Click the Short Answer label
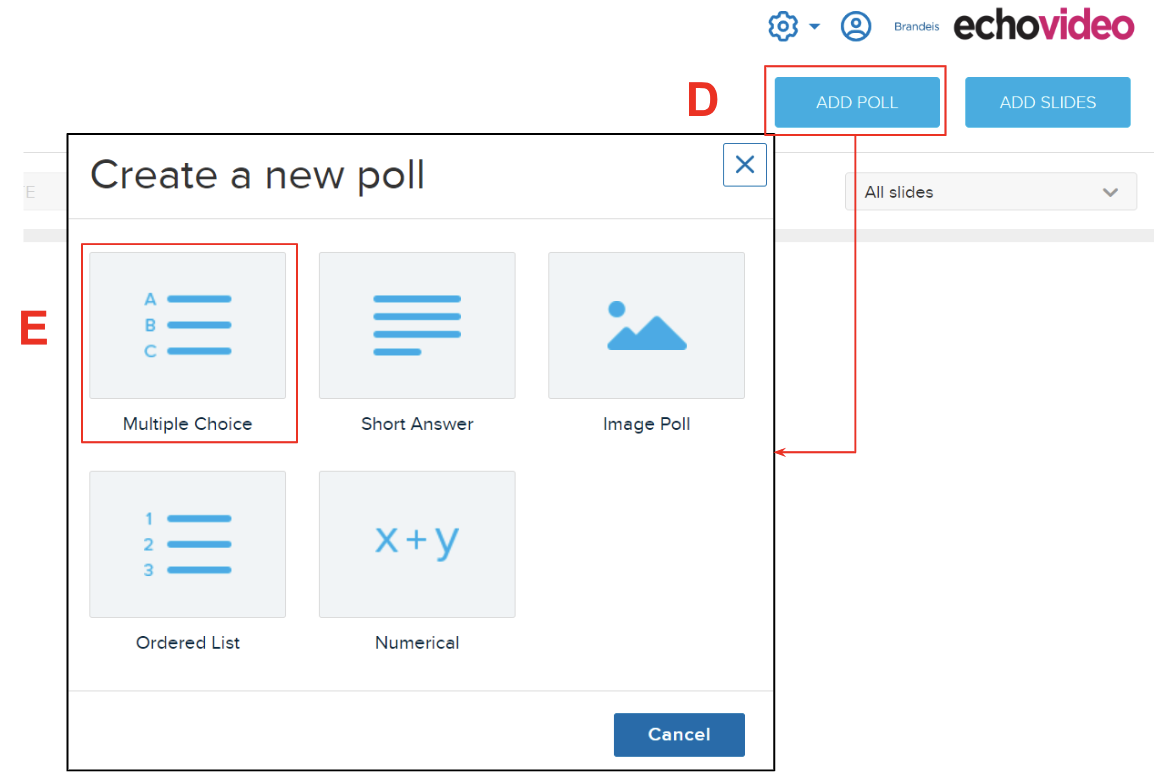The width and height of the screenshot is (1154, 774). (417, 424)
